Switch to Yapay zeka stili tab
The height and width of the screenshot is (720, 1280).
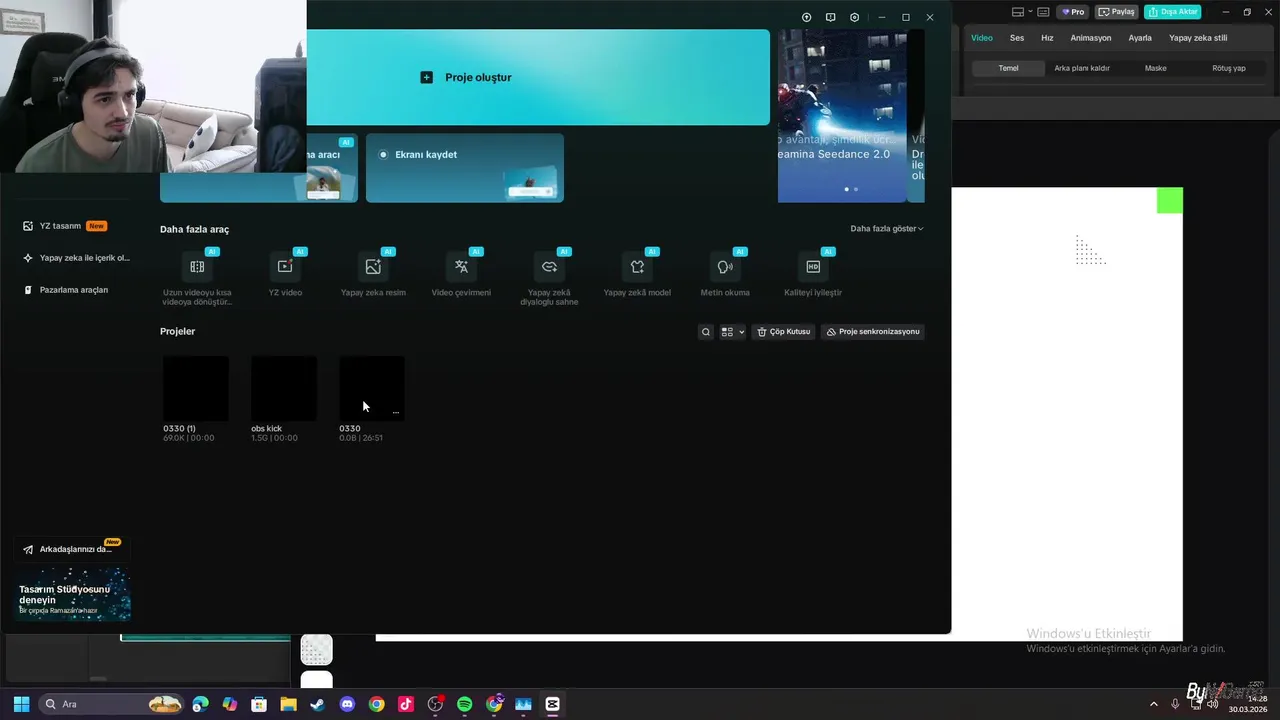pyautogui.click(x=1198, y=38)
